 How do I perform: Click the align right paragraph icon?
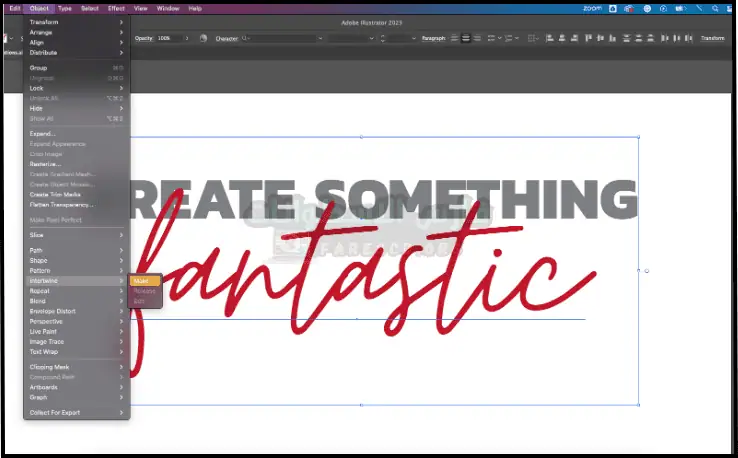(478, 38)
